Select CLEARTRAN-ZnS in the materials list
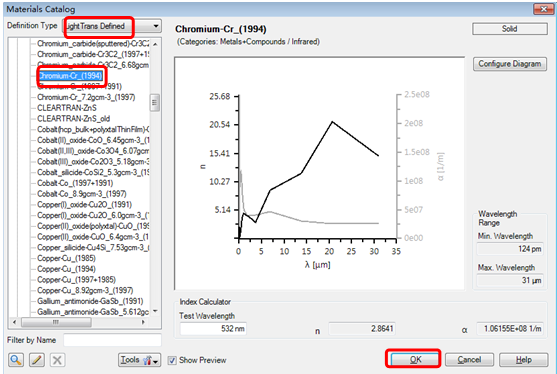This screenshot has height=374, width=557. click(x=67, y=108)
